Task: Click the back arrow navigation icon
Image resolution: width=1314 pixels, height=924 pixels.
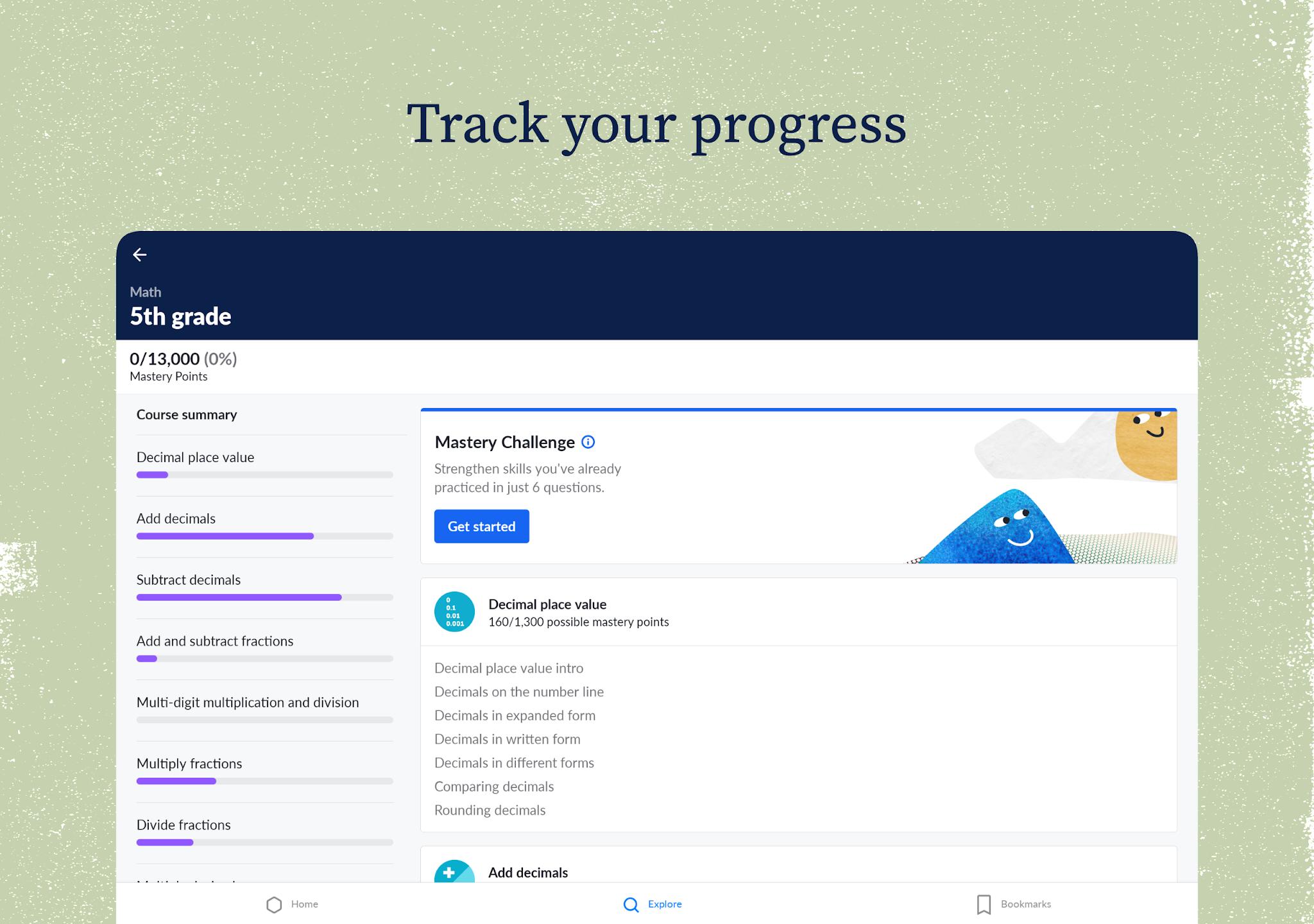Action: point(140,255)
